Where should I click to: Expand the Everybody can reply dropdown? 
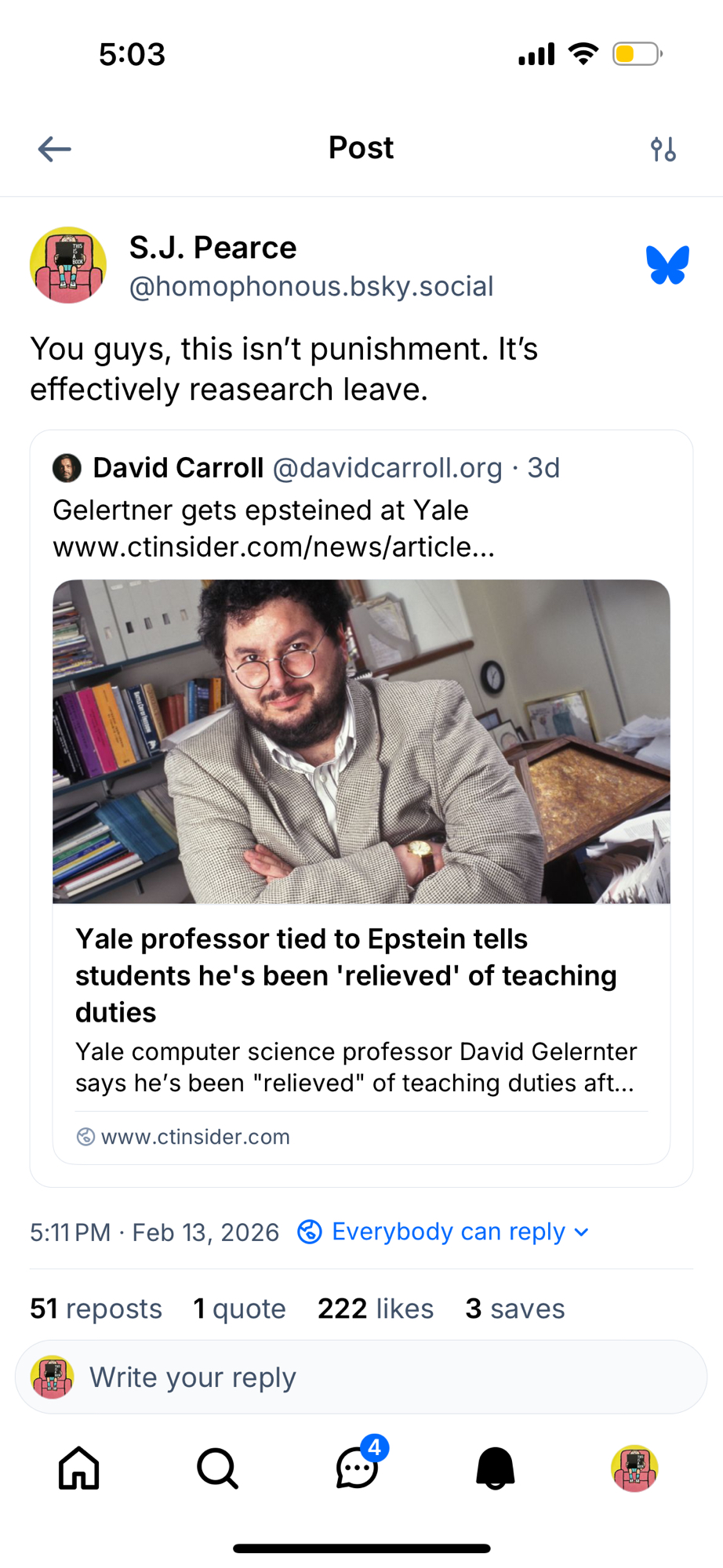444,1232
